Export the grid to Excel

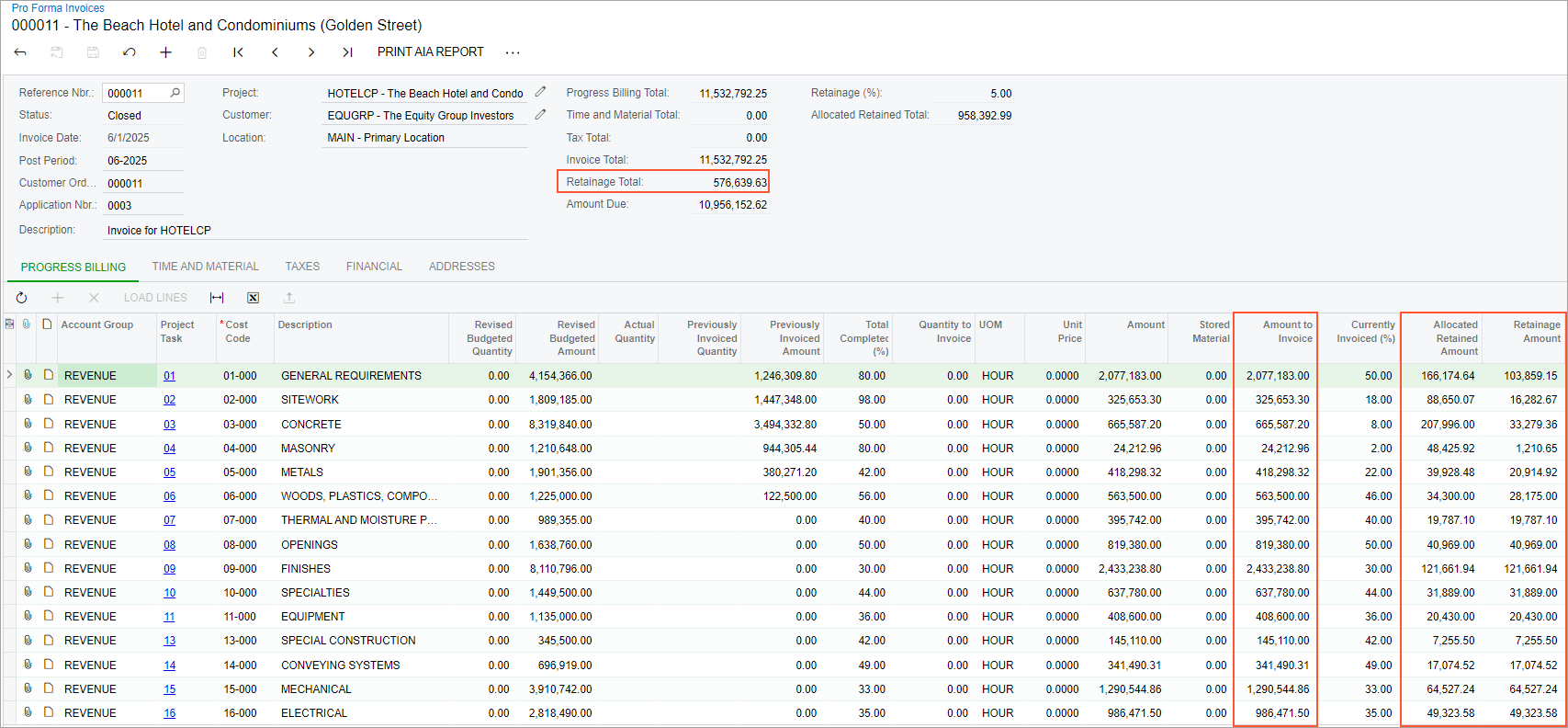click(253, 298)
